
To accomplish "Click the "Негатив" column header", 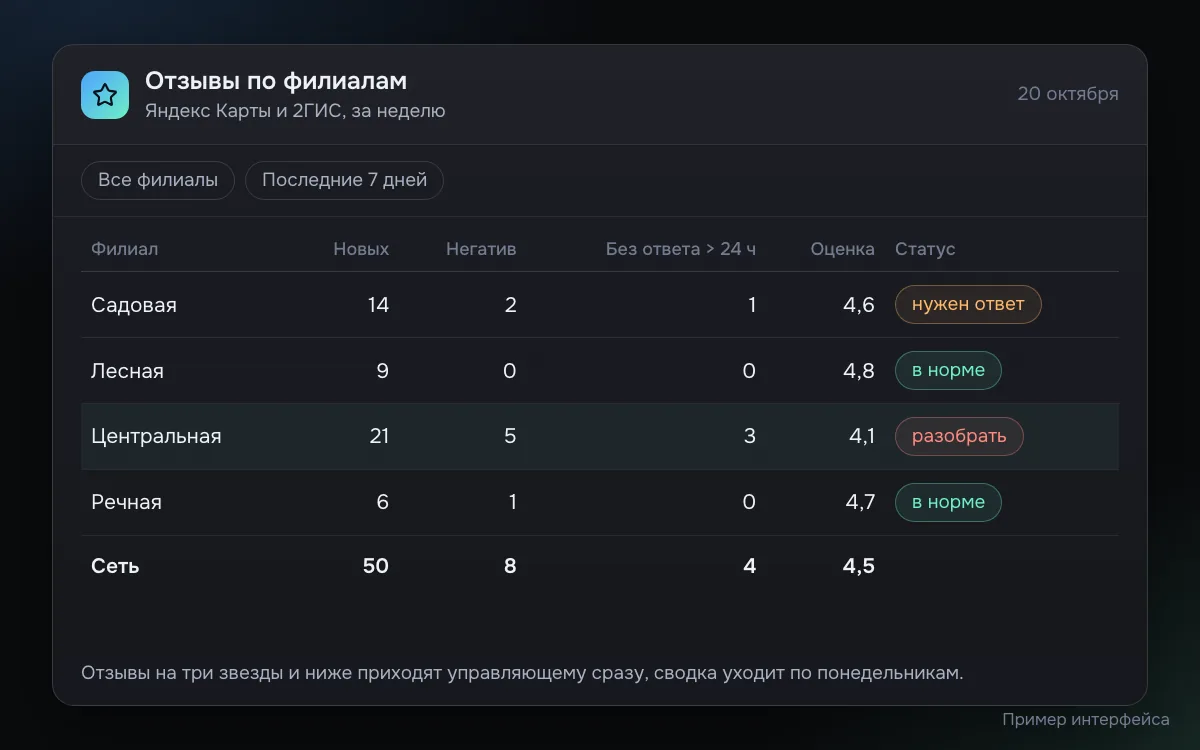I will tap(481, 249).
